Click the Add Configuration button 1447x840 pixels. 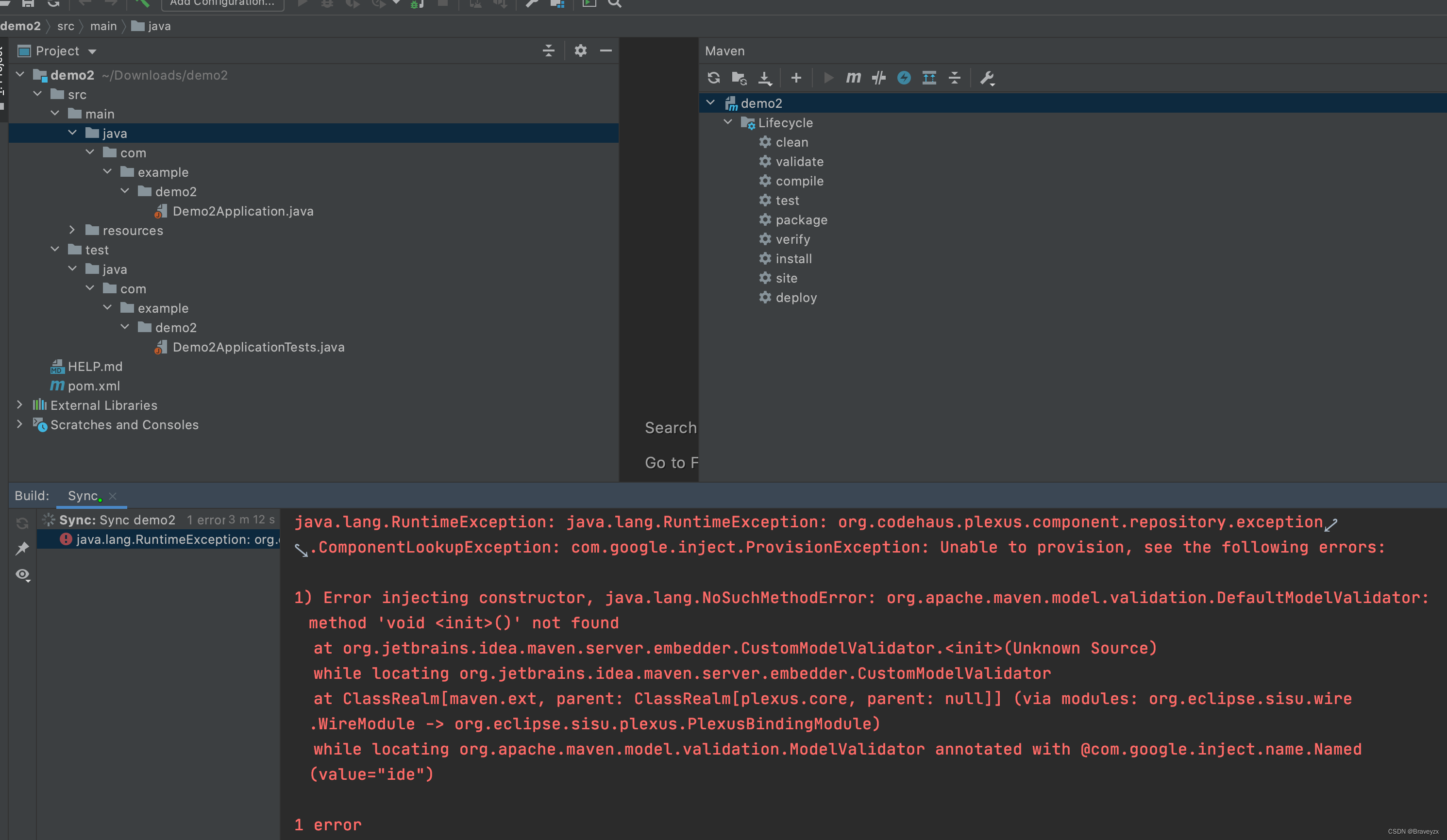tap(222, 3)
